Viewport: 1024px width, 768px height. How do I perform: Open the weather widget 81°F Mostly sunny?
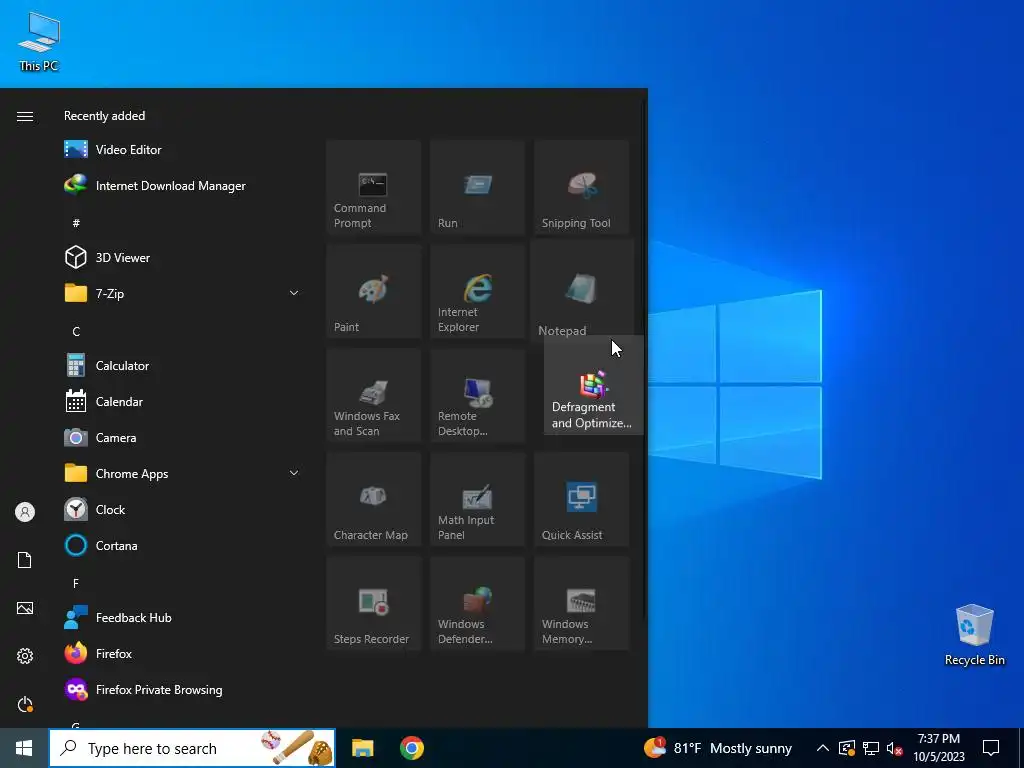(x=717, y=748)
